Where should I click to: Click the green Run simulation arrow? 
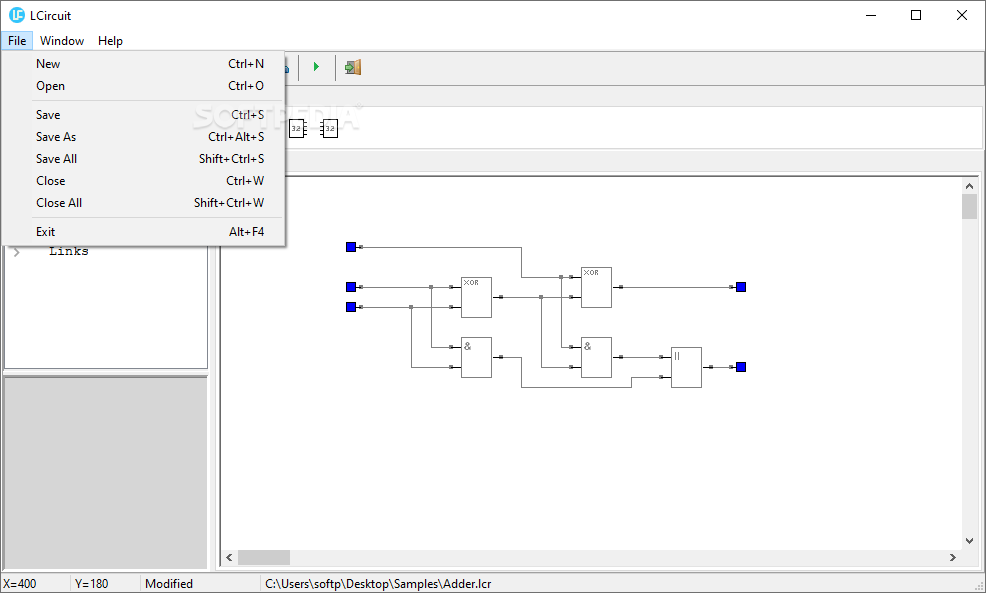(316, 67)
